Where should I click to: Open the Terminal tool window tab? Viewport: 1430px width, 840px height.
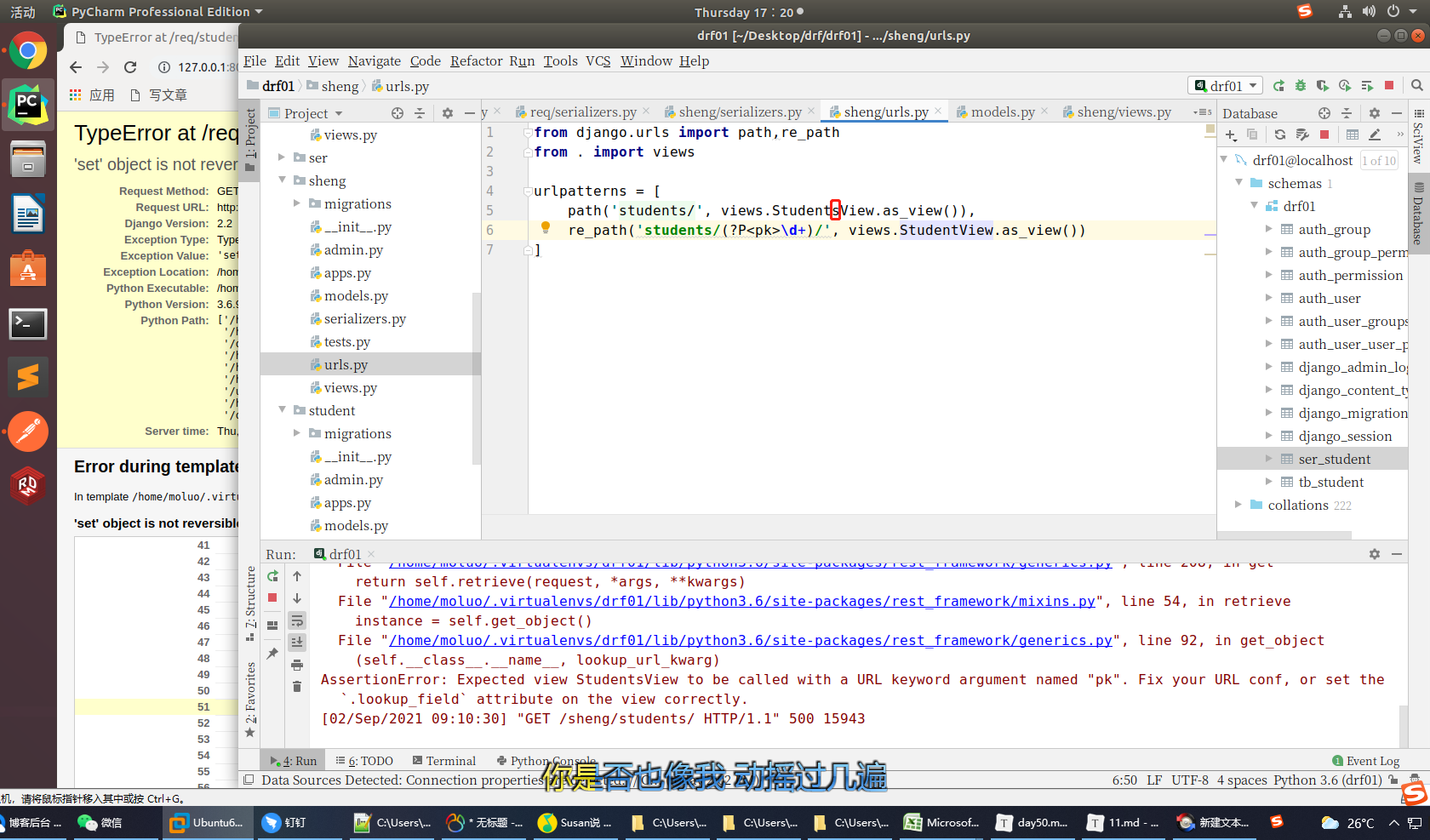pyautogui.click(x=443, y=761)
